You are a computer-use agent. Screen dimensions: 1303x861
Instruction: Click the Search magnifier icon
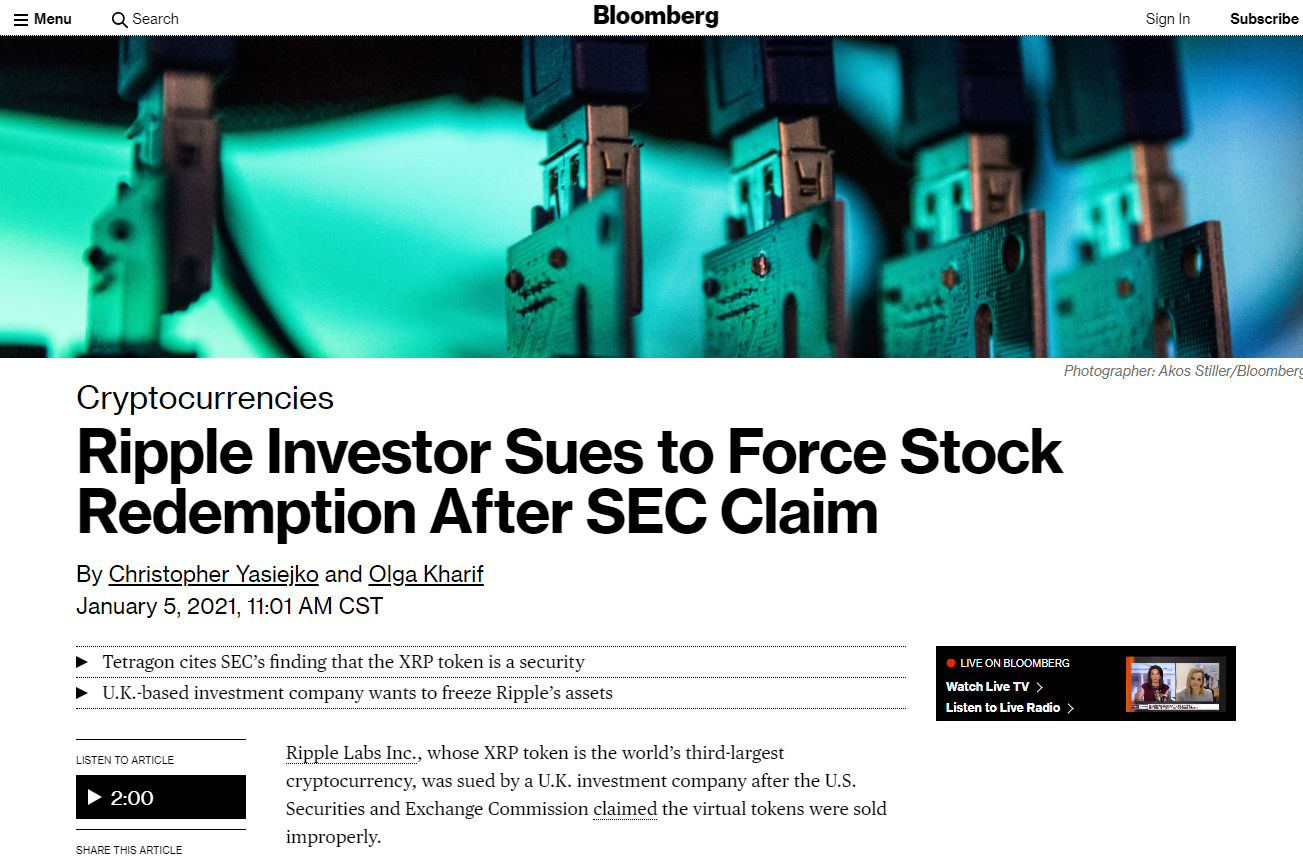click(119, 19)
